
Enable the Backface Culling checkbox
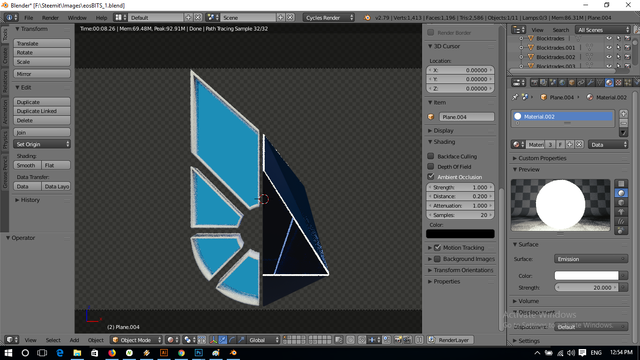431,156
